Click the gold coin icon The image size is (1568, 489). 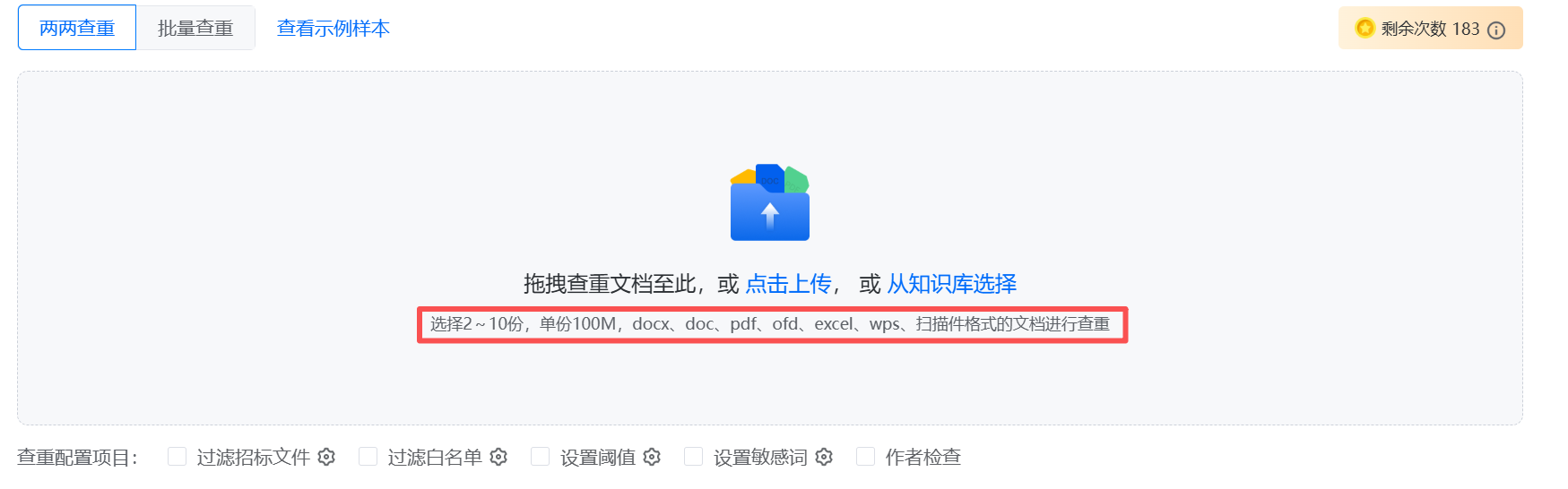(1364, 28)
